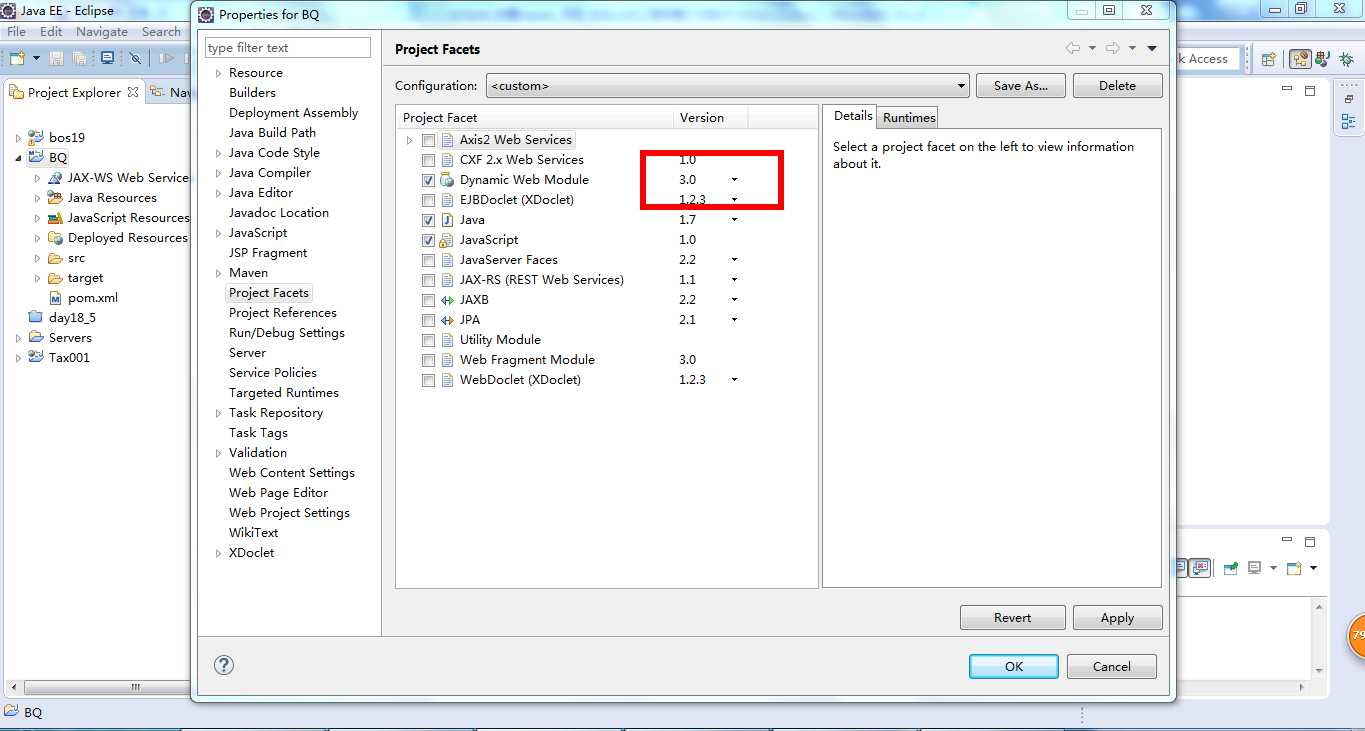This screenshot has height=731, width=1365.
Task: Expand the Resource preference node
Action: tap(219, 73)
